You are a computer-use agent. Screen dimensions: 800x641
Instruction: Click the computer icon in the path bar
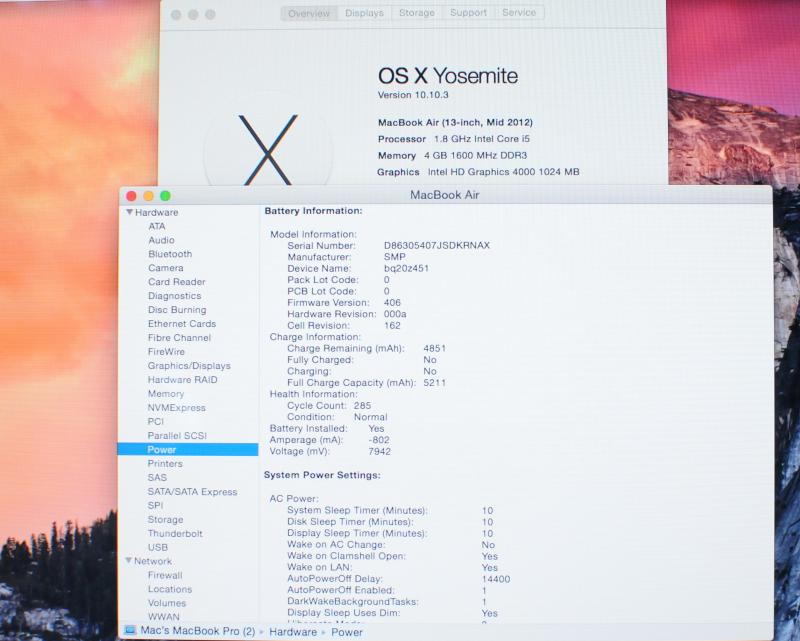point(130,631)
